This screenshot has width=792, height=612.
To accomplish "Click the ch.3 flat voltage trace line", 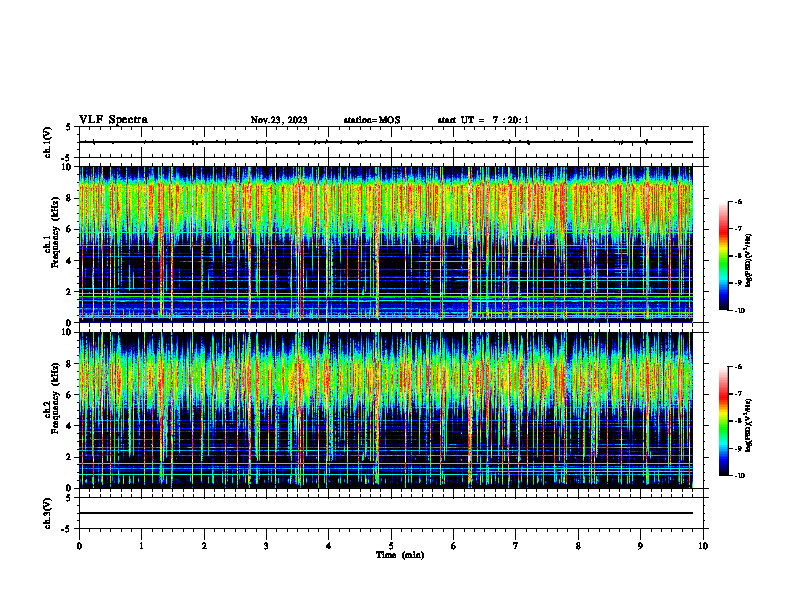I will click(x=386, y=513).
